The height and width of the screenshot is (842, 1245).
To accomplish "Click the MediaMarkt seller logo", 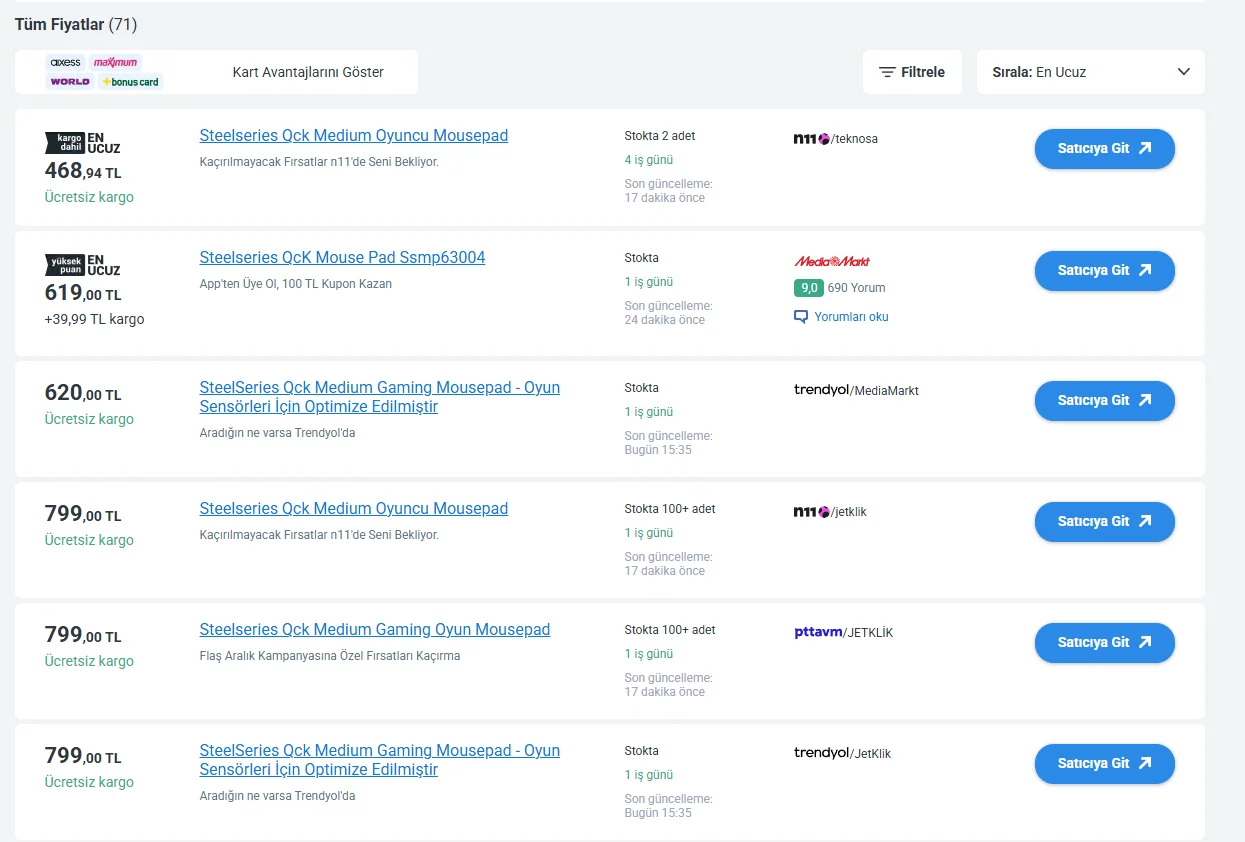I will (832, 261).
